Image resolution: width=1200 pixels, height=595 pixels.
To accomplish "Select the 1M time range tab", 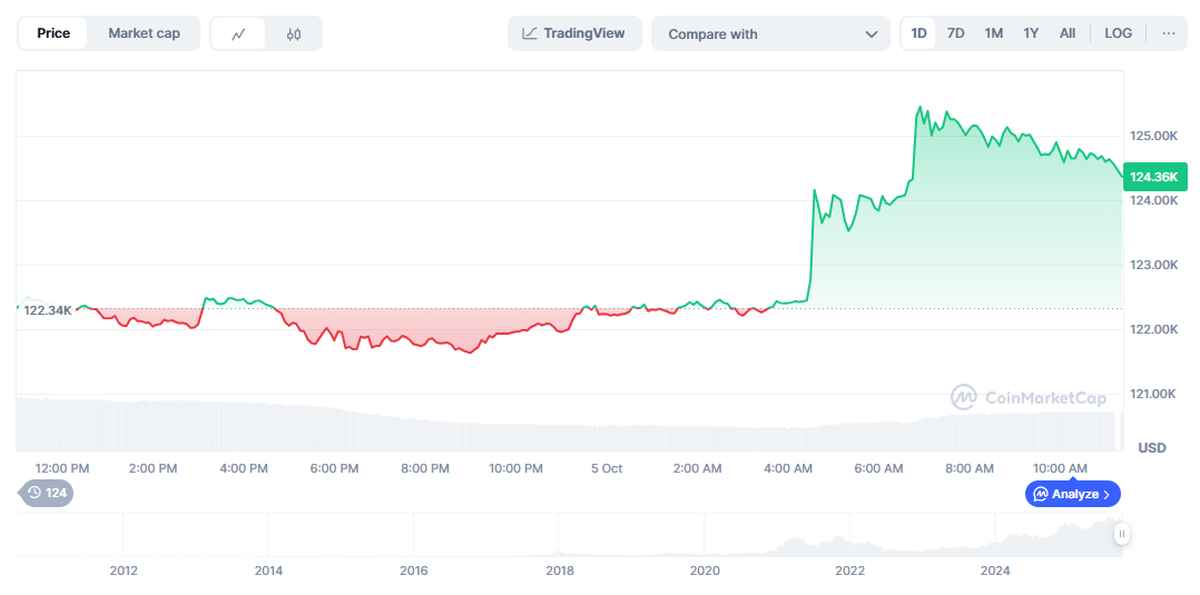I will coord(993,33).
